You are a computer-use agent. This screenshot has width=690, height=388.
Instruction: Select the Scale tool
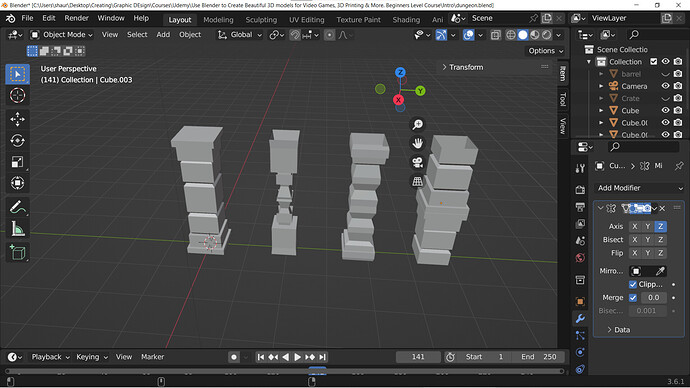click(18, 162)
